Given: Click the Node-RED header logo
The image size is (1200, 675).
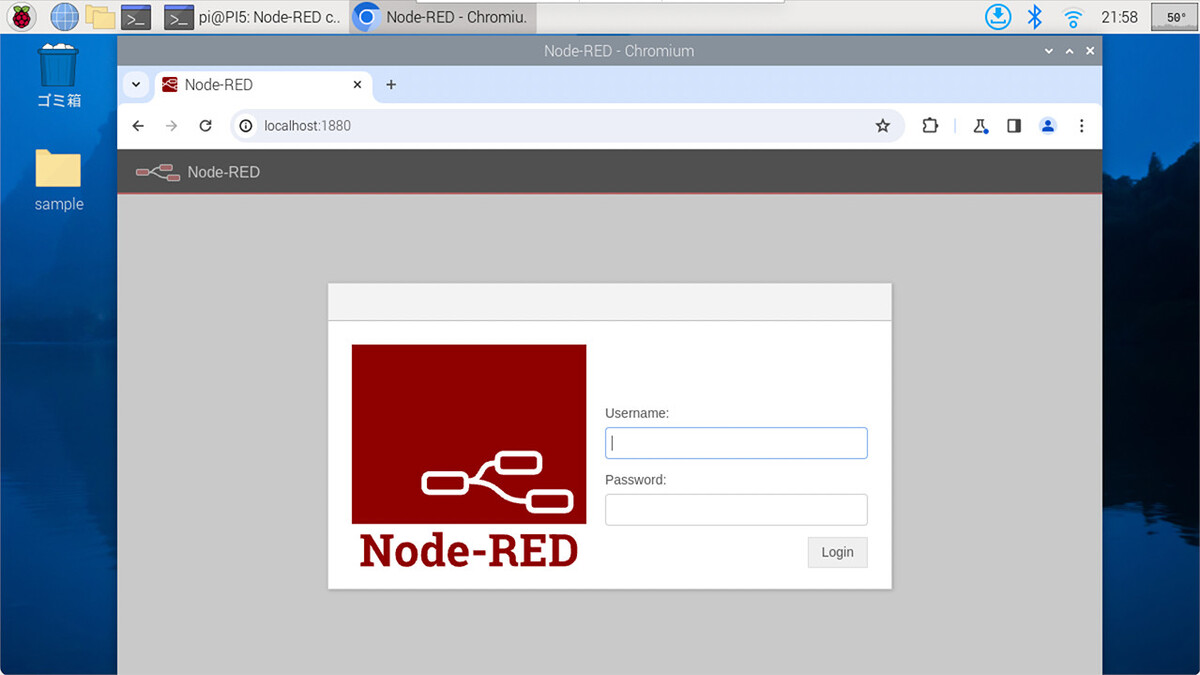Looking at the screenshot, I should point(198,172).
